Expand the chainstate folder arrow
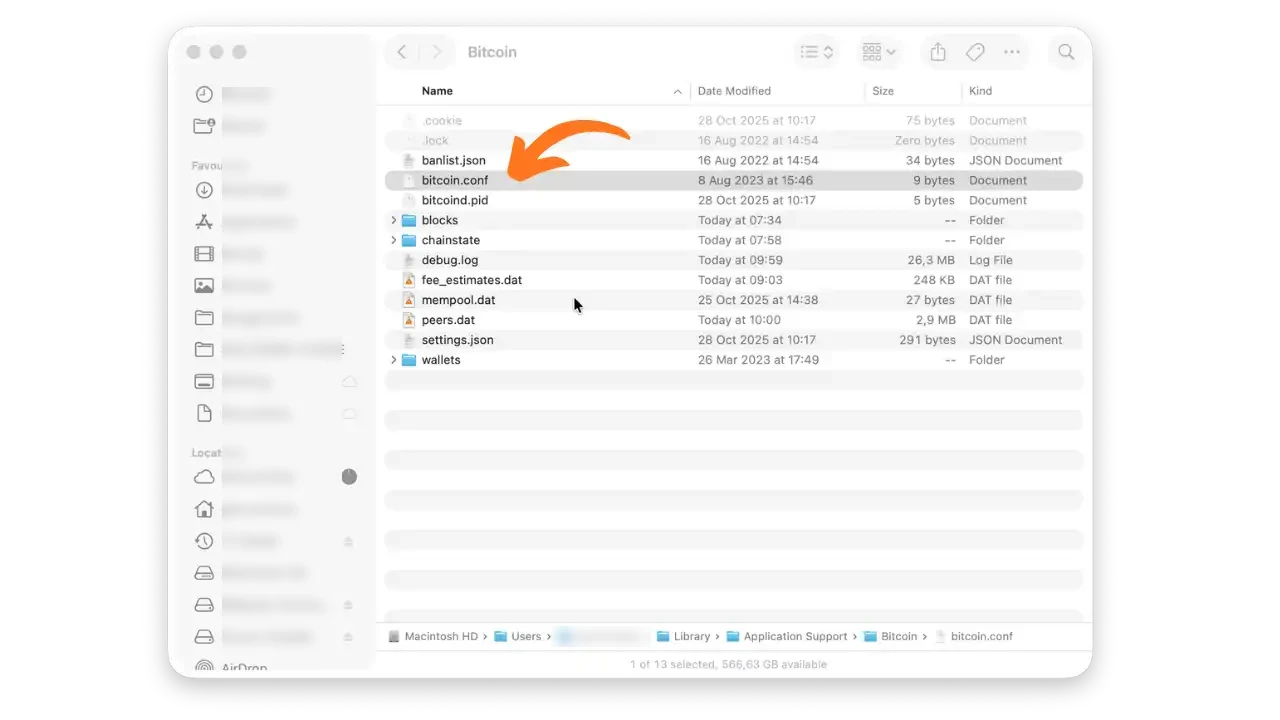 tap(393, 240)
